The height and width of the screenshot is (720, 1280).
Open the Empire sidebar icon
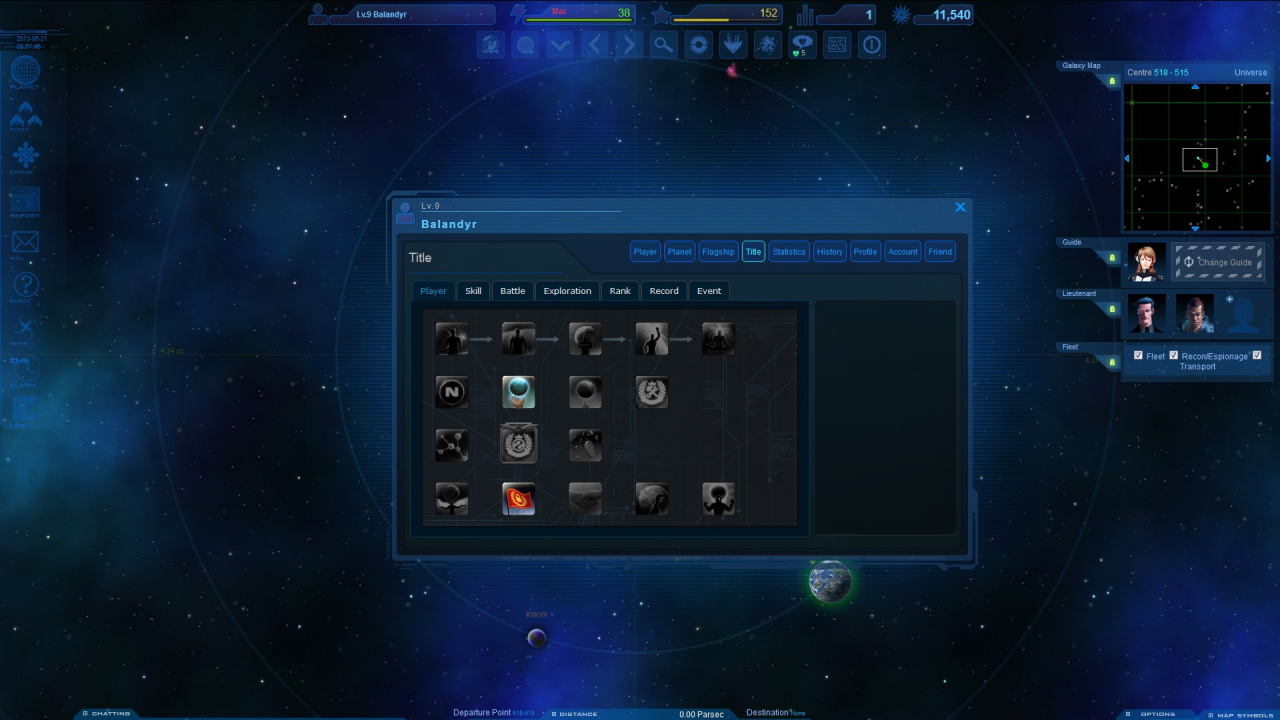pos(25,158)
